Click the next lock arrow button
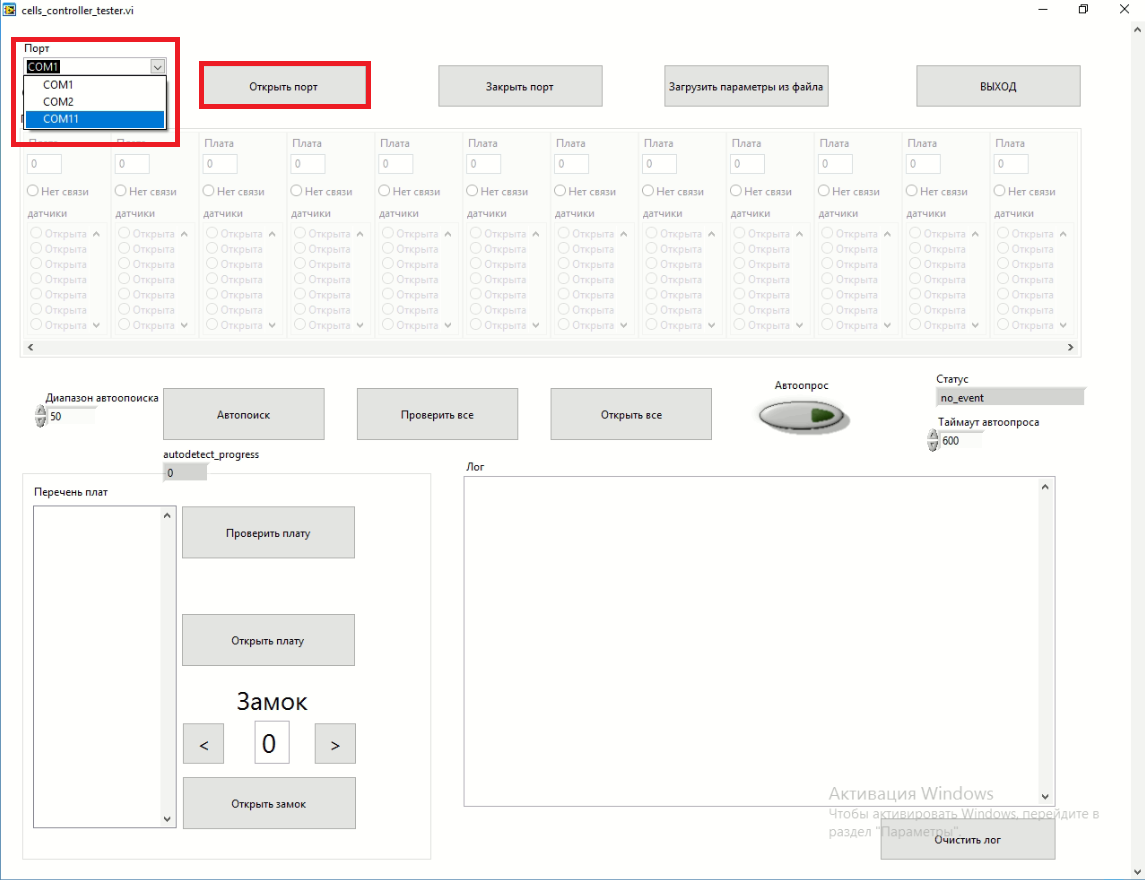1145x880 pixels. (335, 744)
